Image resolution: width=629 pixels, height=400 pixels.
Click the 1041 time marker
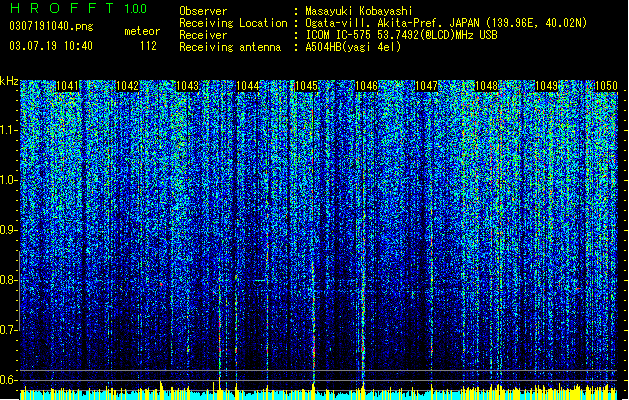coord(67,86)
